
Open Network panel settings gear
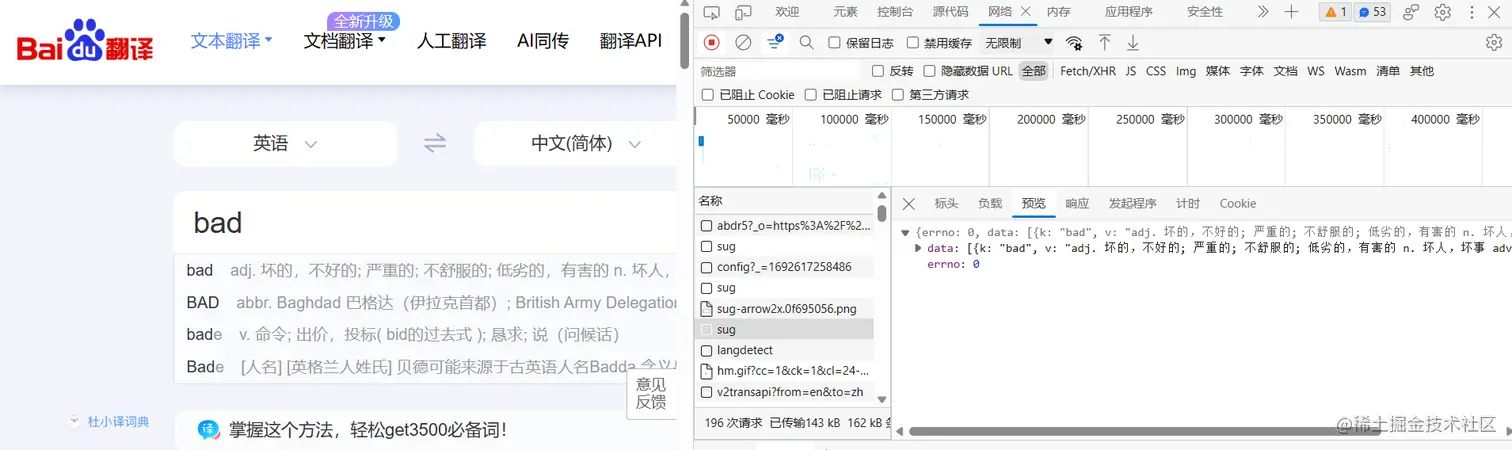[x=1494, y=42]
